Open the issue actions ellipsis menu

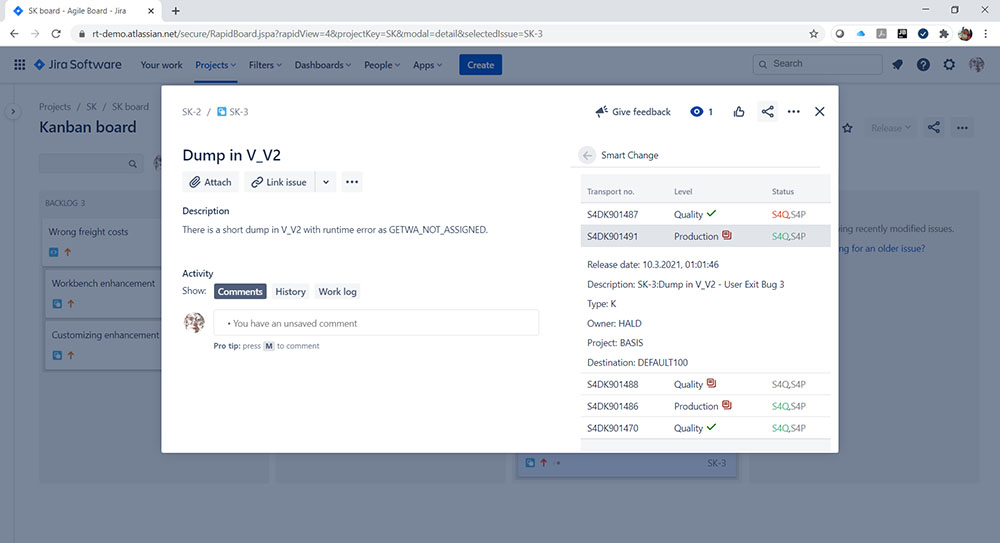pos(793,112)
